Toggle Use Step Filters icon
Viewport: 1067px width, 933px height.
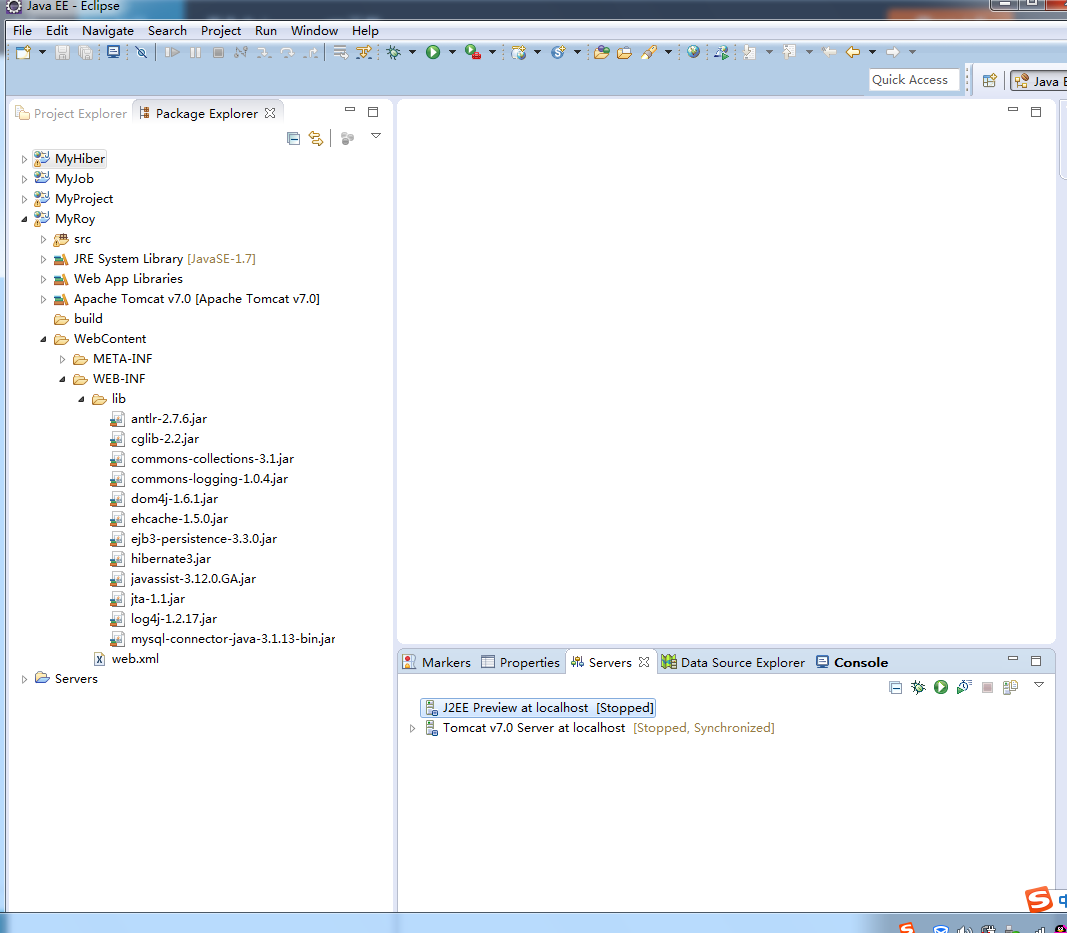coord(364,52)
